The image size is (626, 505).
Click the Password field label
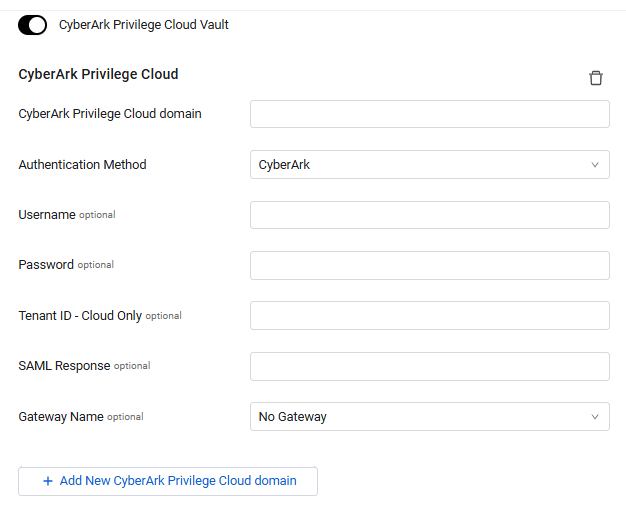(x=46, y=265)
